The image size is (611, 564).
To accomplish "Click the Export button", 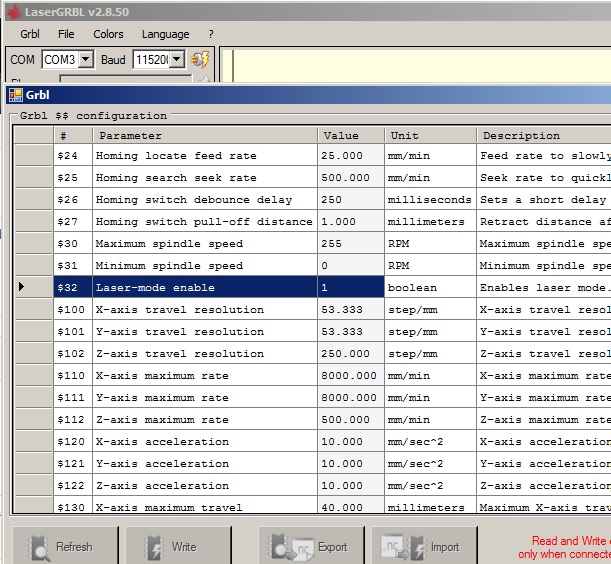I will (312, 546).
